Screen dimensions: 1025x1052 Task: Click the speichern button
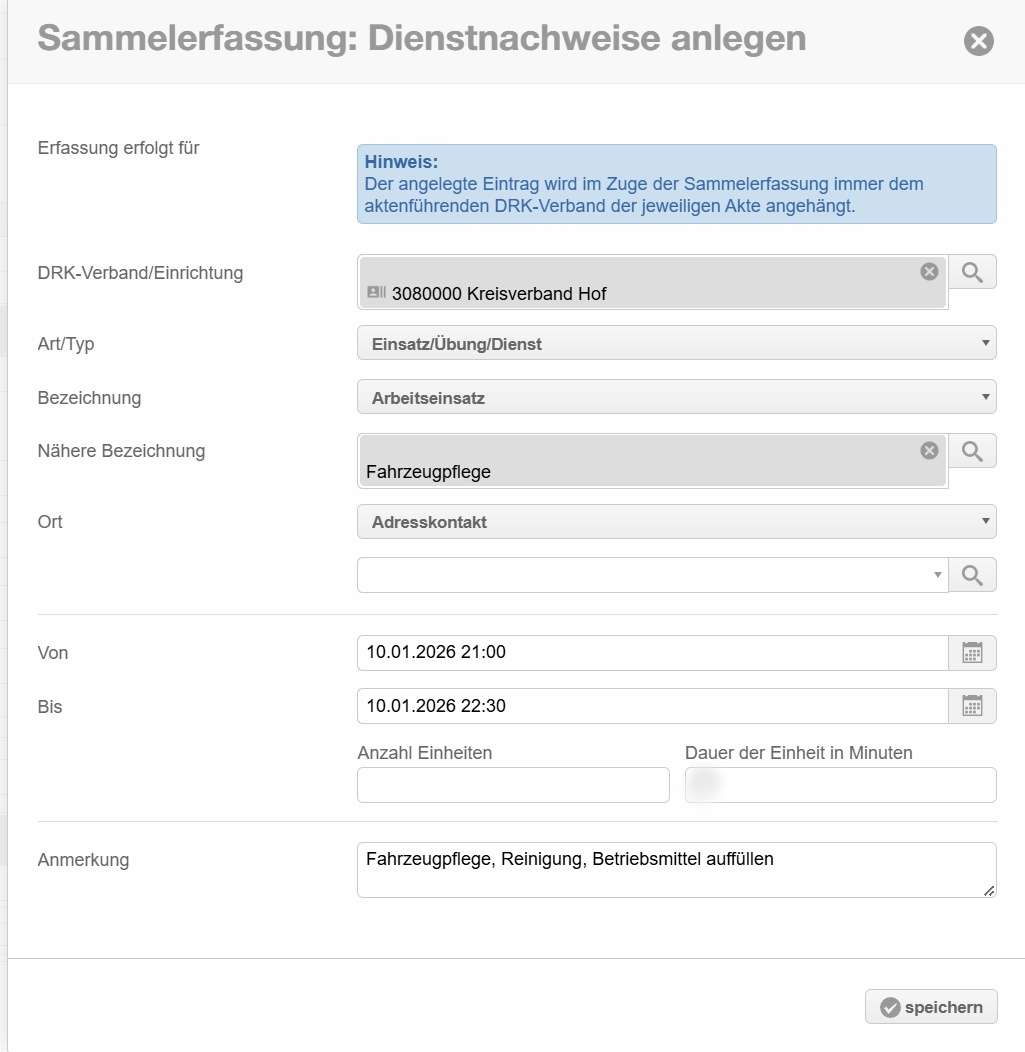coord(931,1007)
